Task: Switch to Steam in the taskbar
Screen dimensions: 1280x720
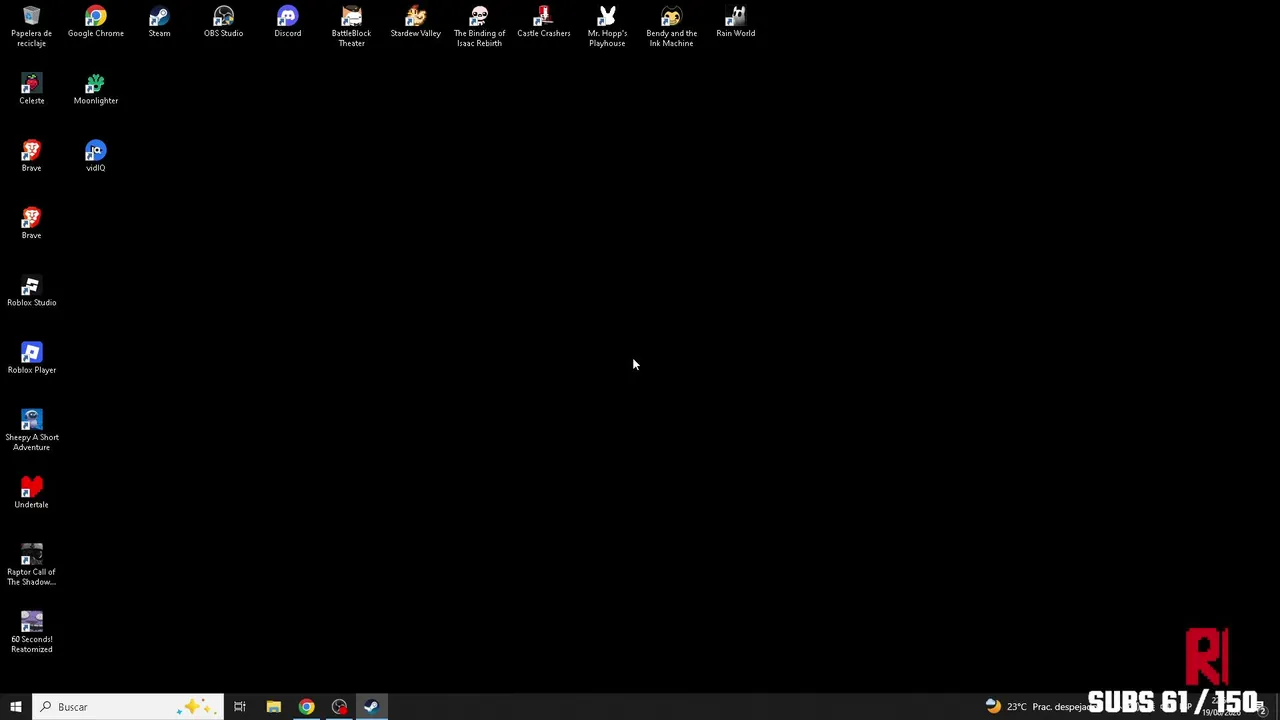Action: pos(371,707)
